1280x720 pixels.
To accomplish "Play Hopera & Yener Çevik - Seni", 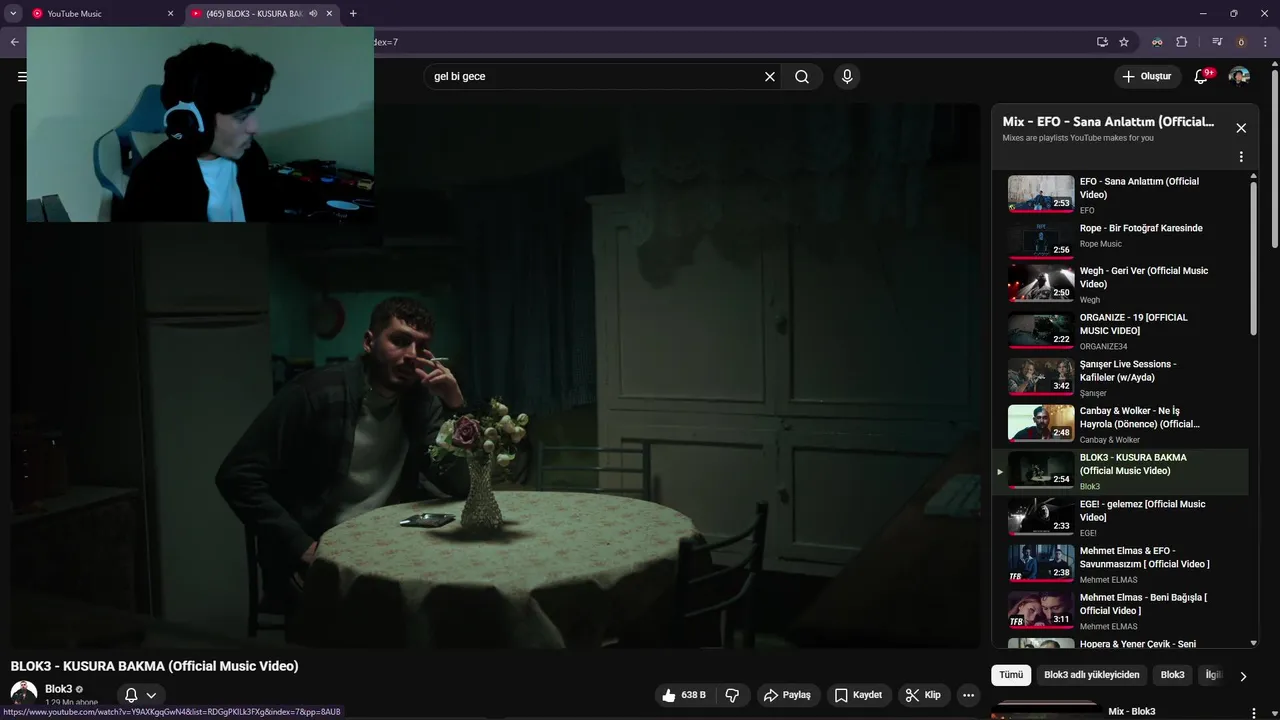I will click(x=1121, y=643).
